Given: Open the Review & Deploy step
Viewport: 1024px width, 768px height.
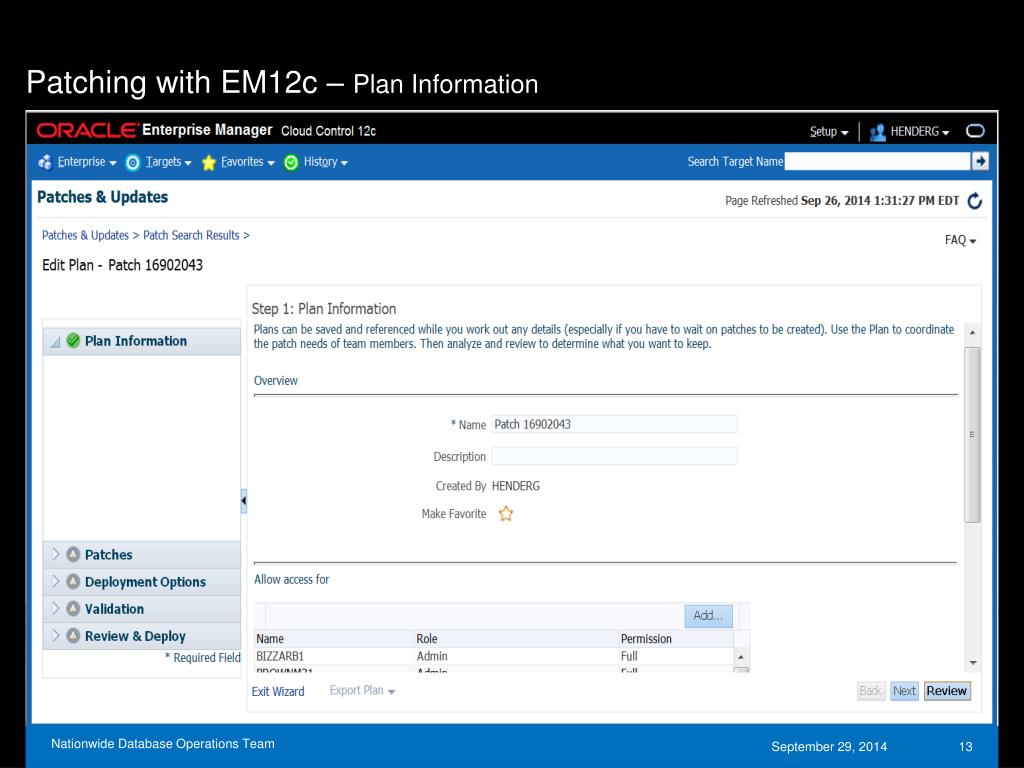Looking at the screenshot, I should [x=135, y=637].
